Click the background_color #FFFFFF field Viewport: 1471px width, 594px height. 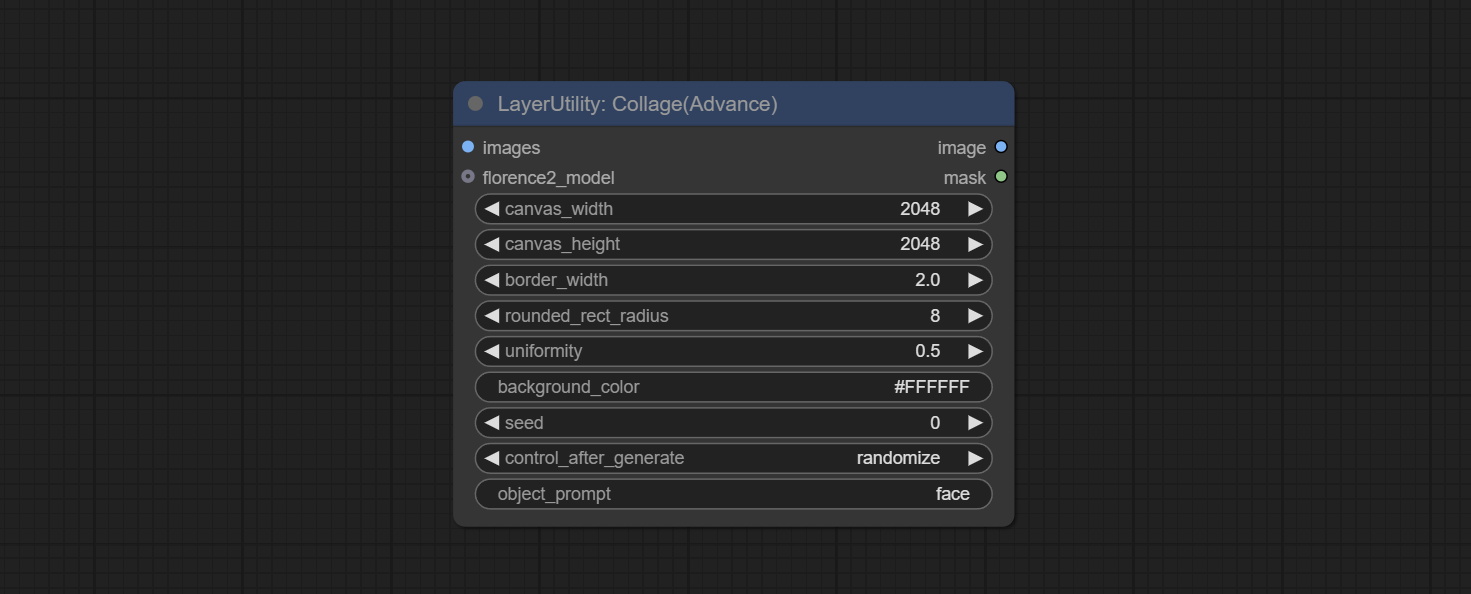click(x=733, y=387)
